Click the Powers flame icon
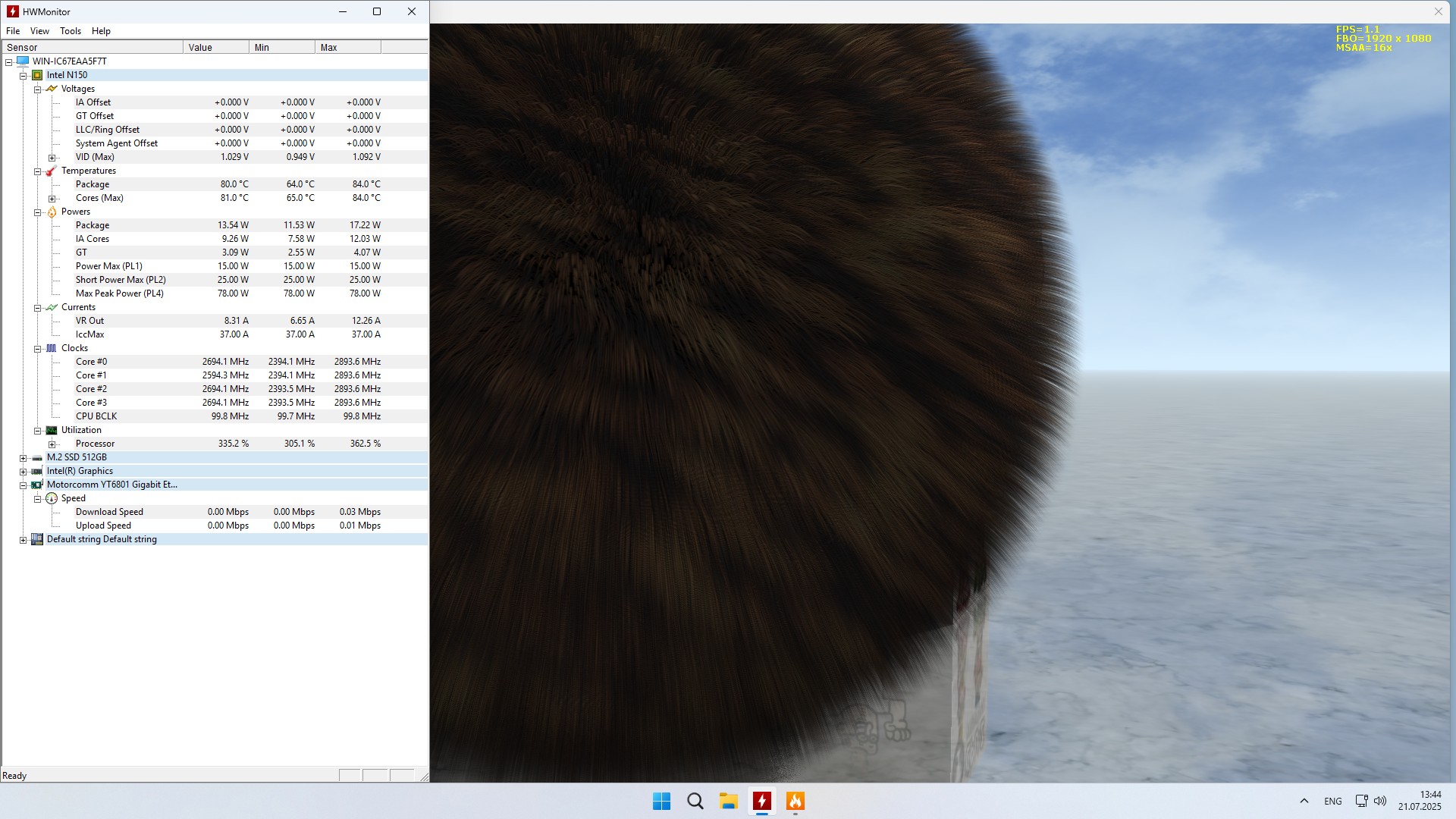 [52, 212]
